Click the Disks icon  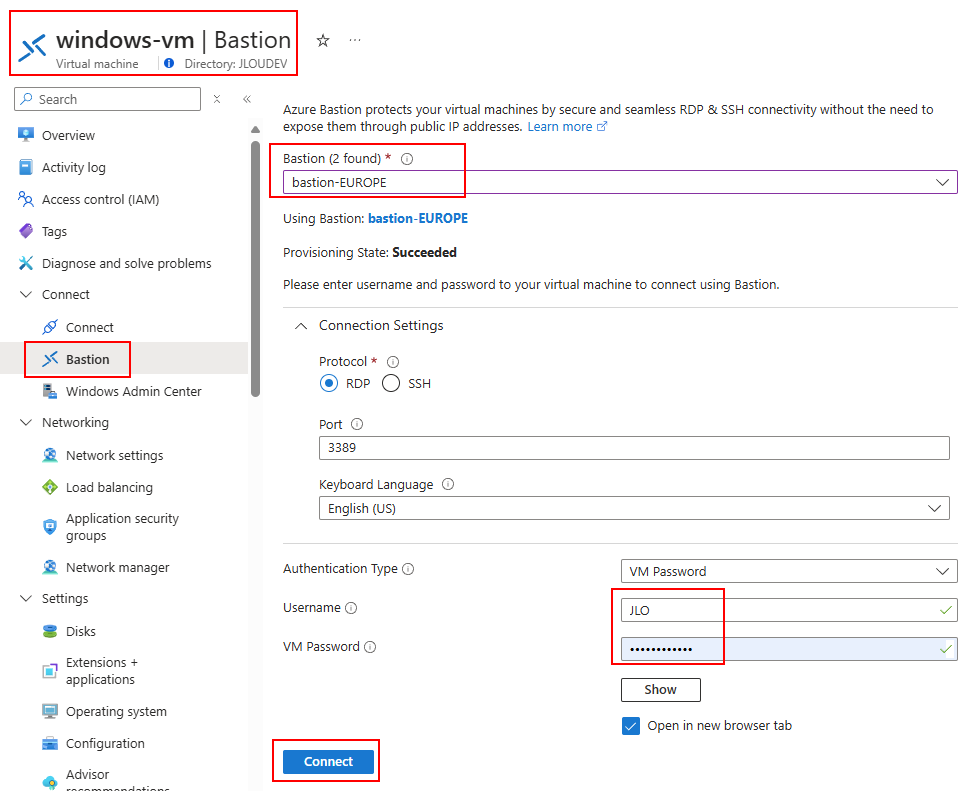coord(50,631)
